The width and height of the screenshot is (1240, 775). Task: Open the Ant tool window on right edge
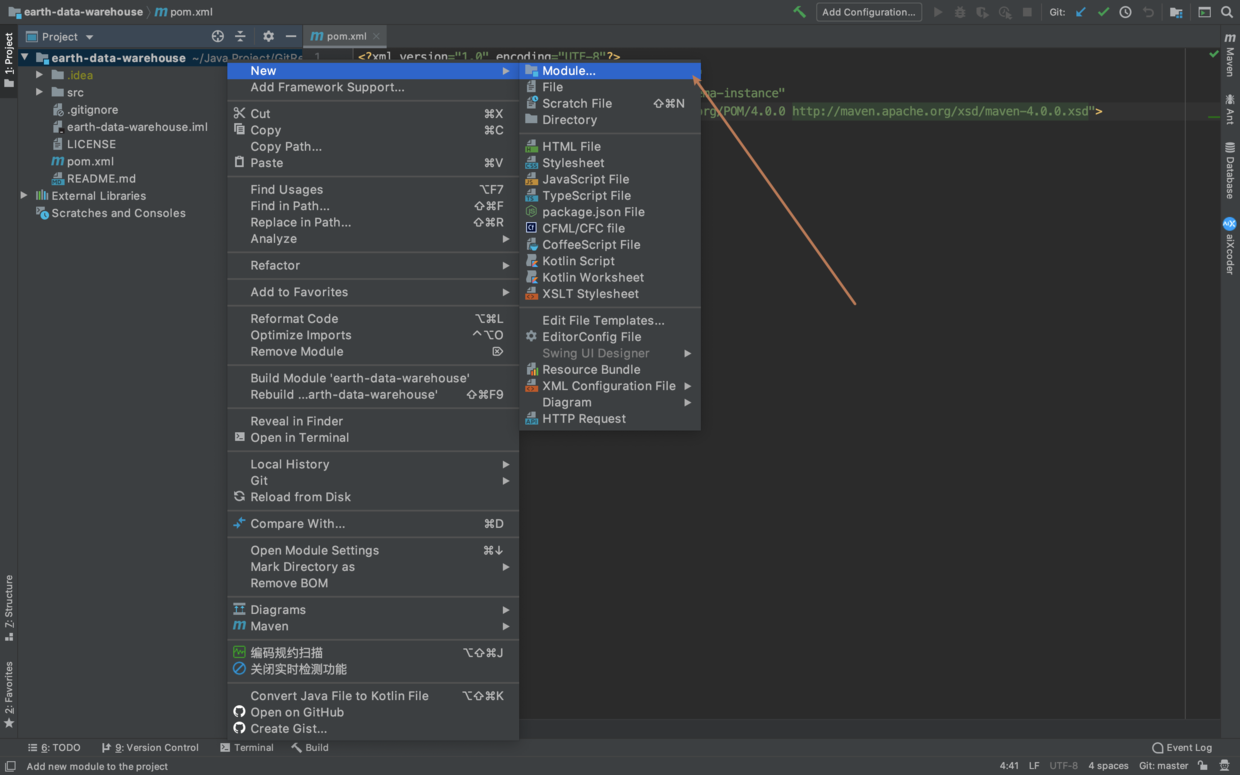coord(1230,110)
